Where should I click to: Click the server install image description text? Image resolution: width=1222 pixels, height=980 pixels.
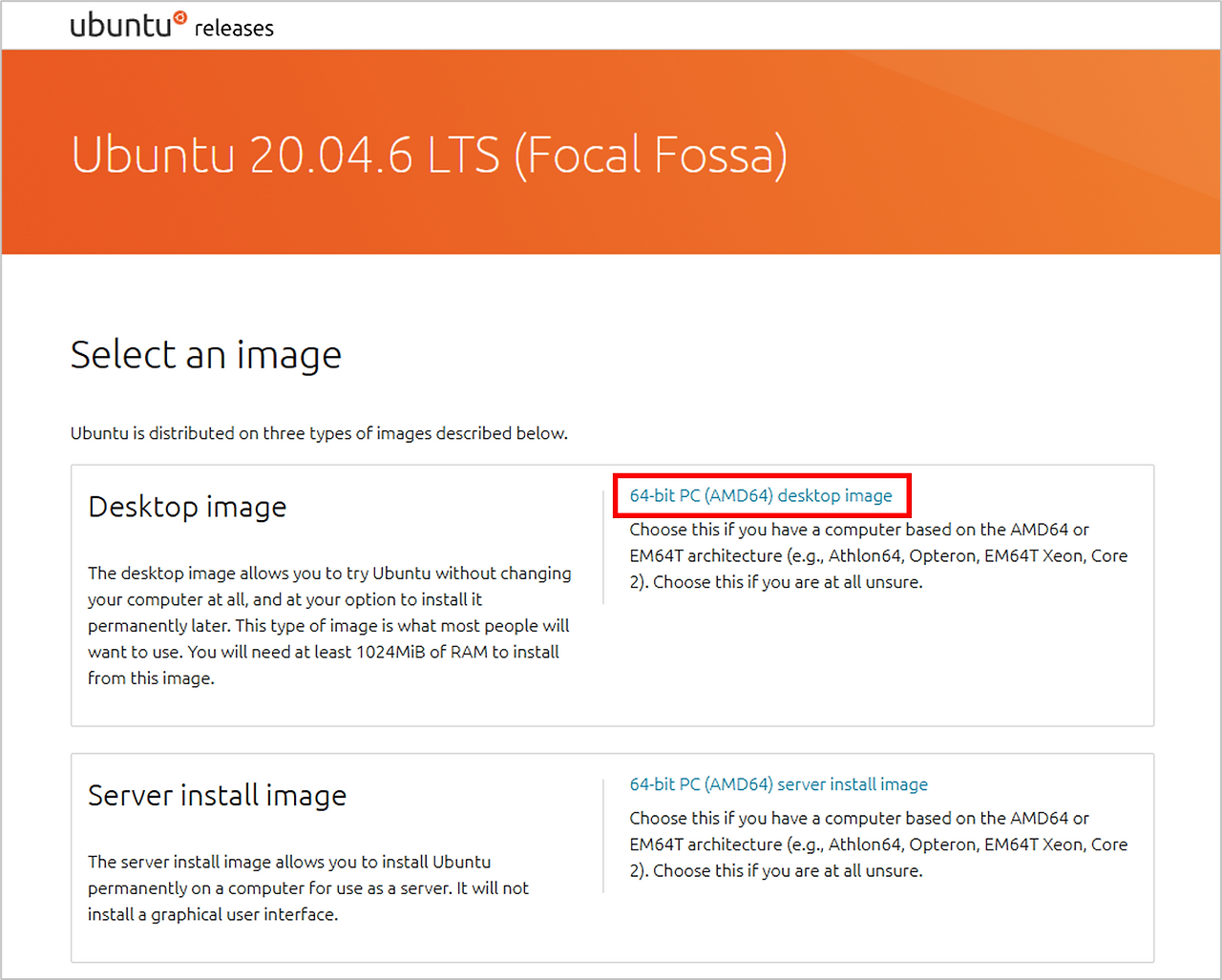[x=307, y=887]
